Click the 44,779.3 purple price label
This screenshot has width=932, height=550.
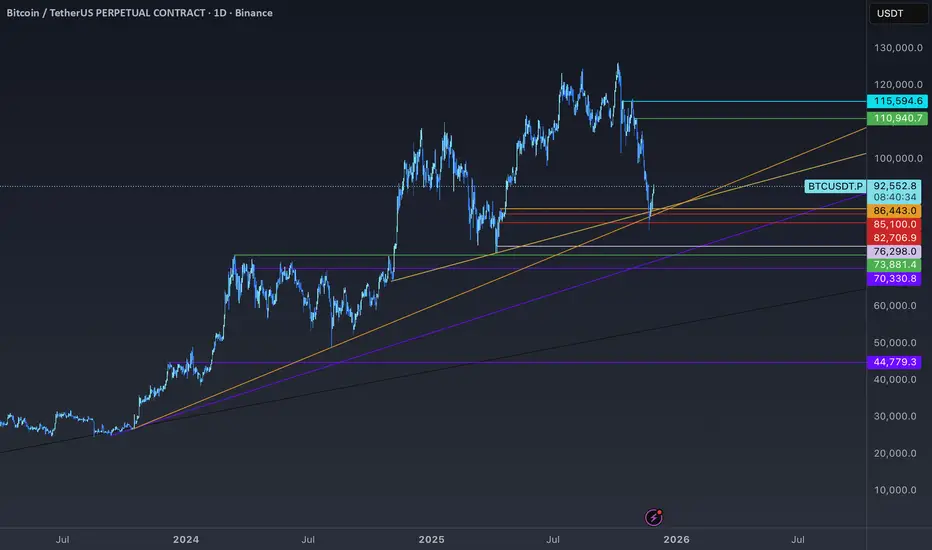(x=895, y=362)
